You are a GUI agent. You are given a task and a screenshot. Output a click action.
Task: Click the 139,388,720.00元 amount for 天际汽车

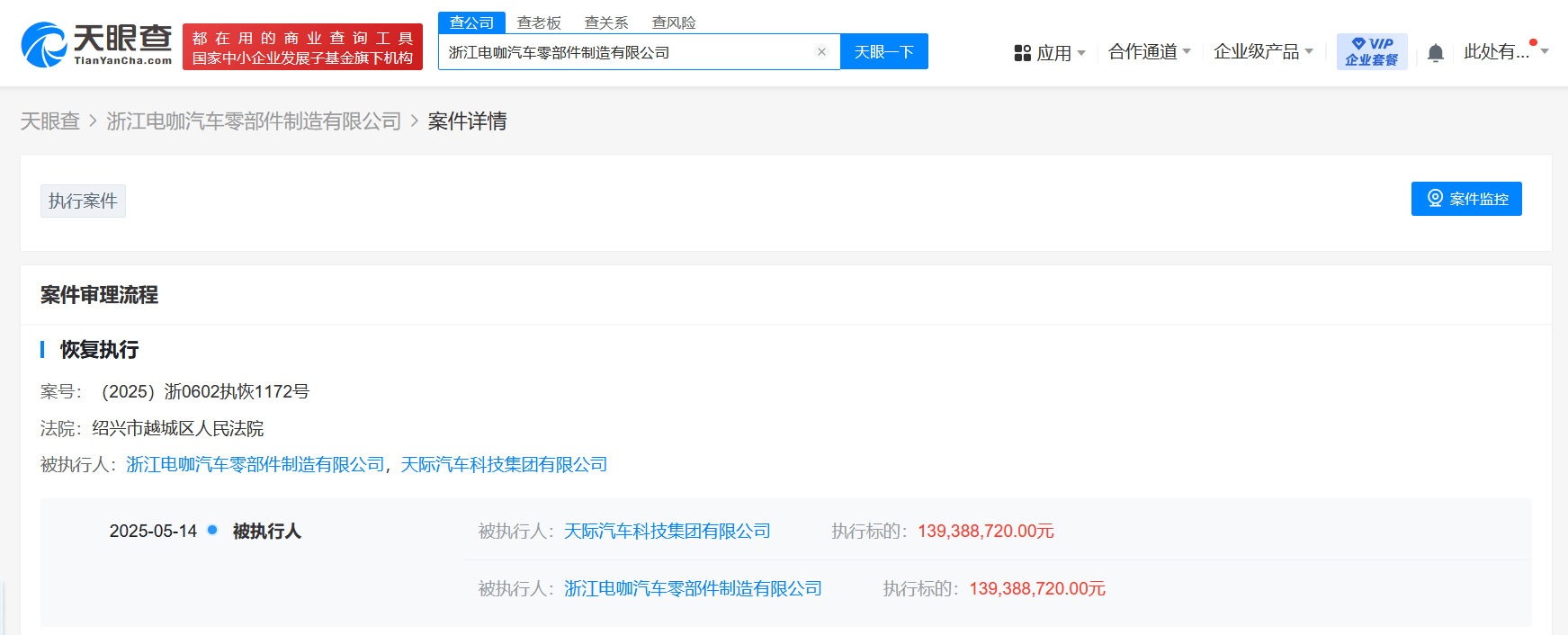coord(986,531)
